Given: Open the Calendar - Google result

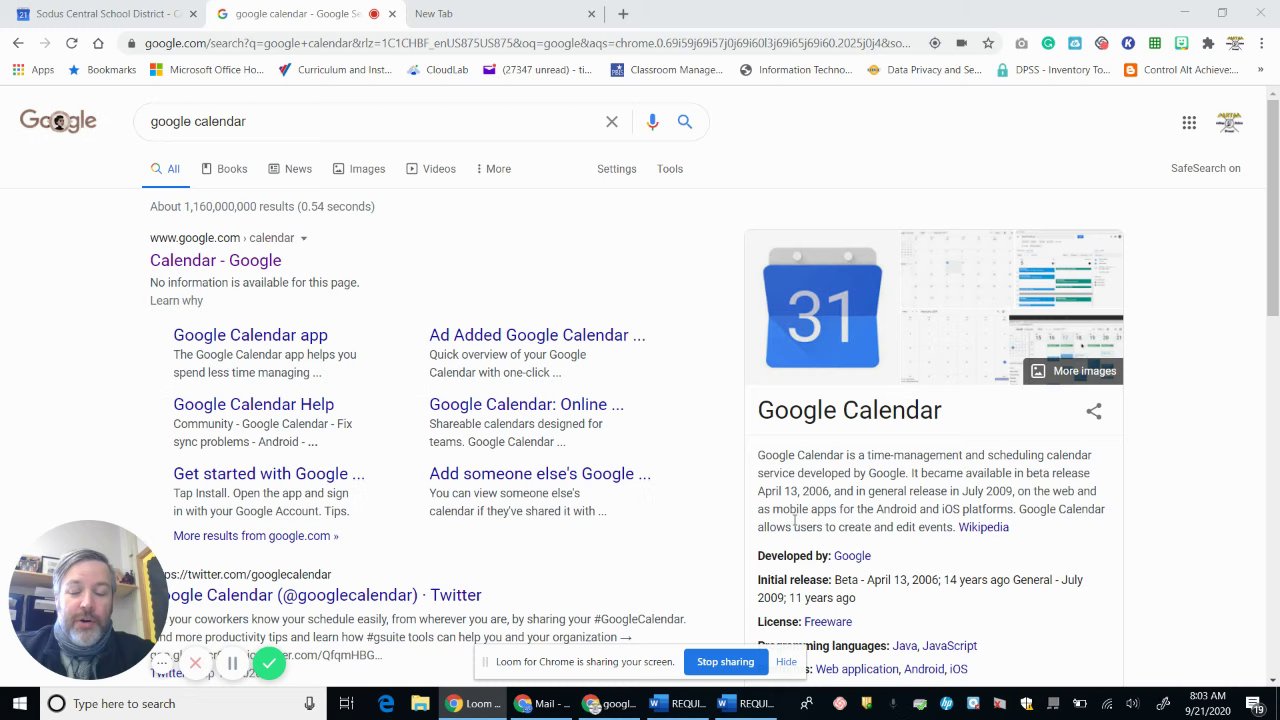Looking at the screenshot, I should [216, 260].
